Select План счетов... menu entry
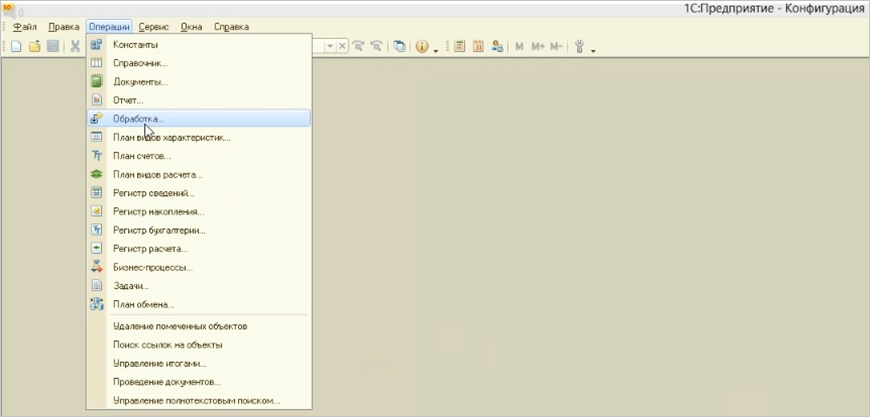Screen dimensions: 870x417 (199, 156)
